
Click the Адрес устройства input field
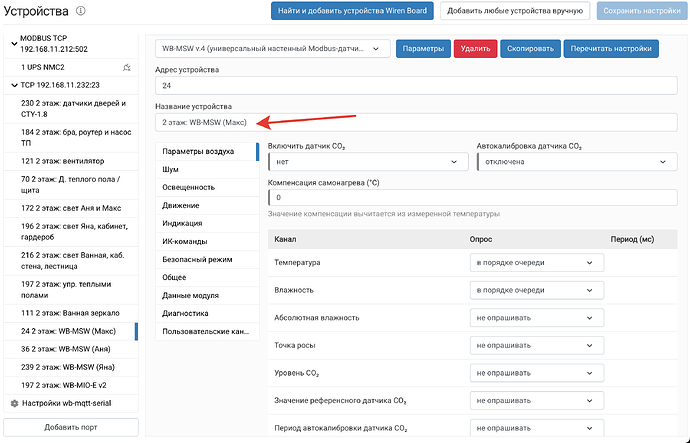[x=416, y=86]
